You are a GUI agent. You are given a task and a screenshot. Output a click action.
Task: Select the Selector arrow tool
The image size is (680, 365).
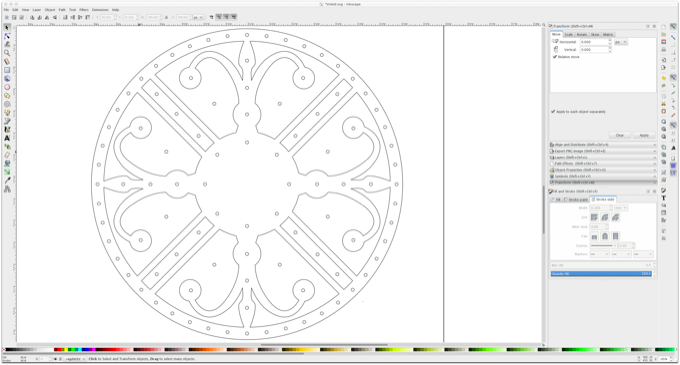[x=7, y=27]
